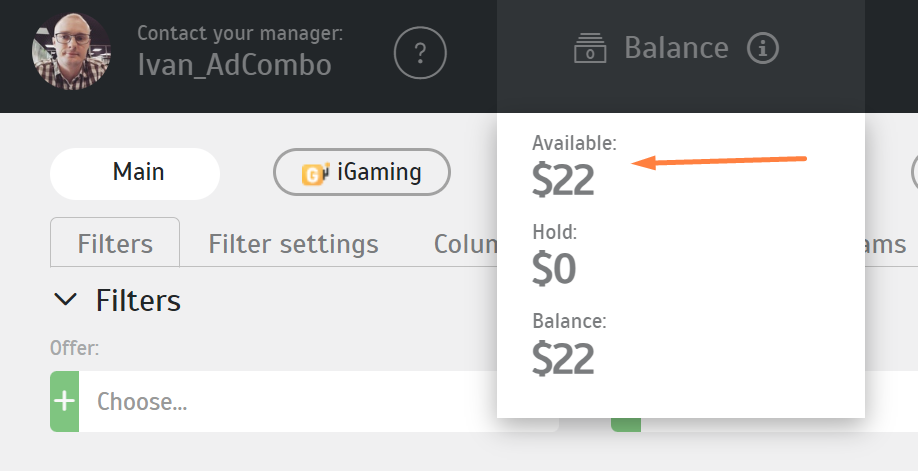Click the orange G icon on iGaming
Screen dimensions: 918x471
point(315,173)
